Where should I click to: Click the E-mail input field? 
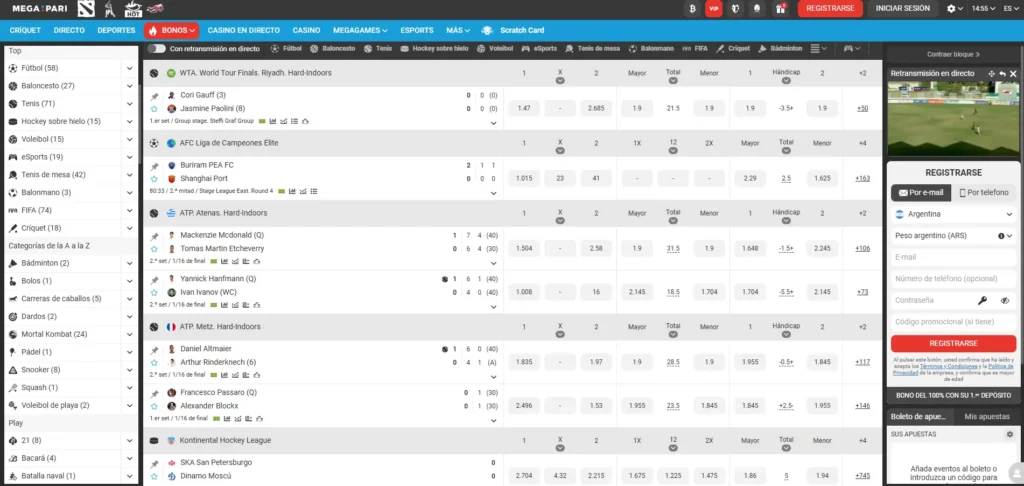click(954, 257)
